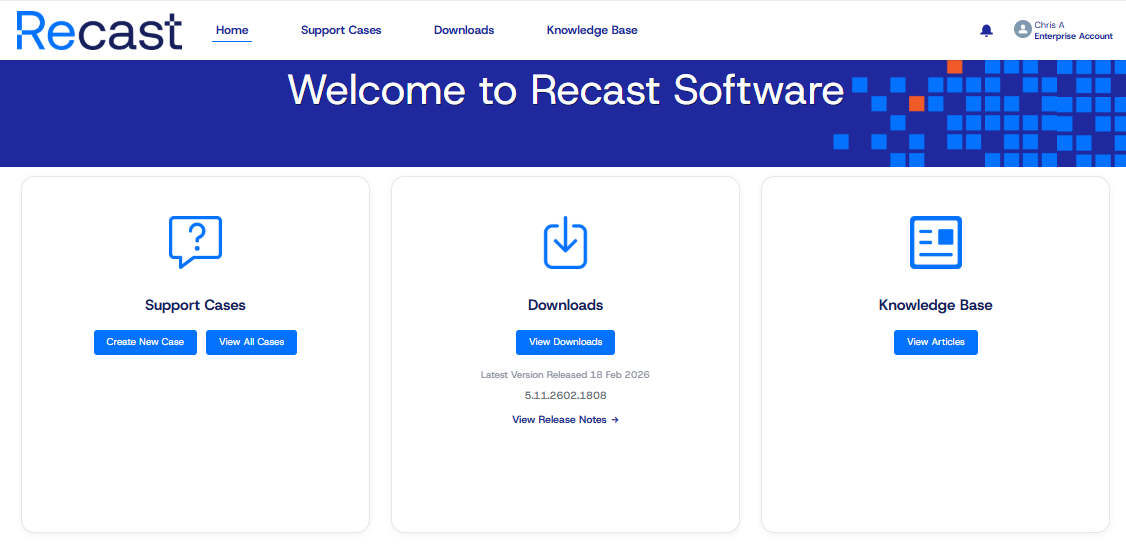Open the Chris A Enterprise Account menu
This screenshot has height=544, width=1126.
[1064, 30]
